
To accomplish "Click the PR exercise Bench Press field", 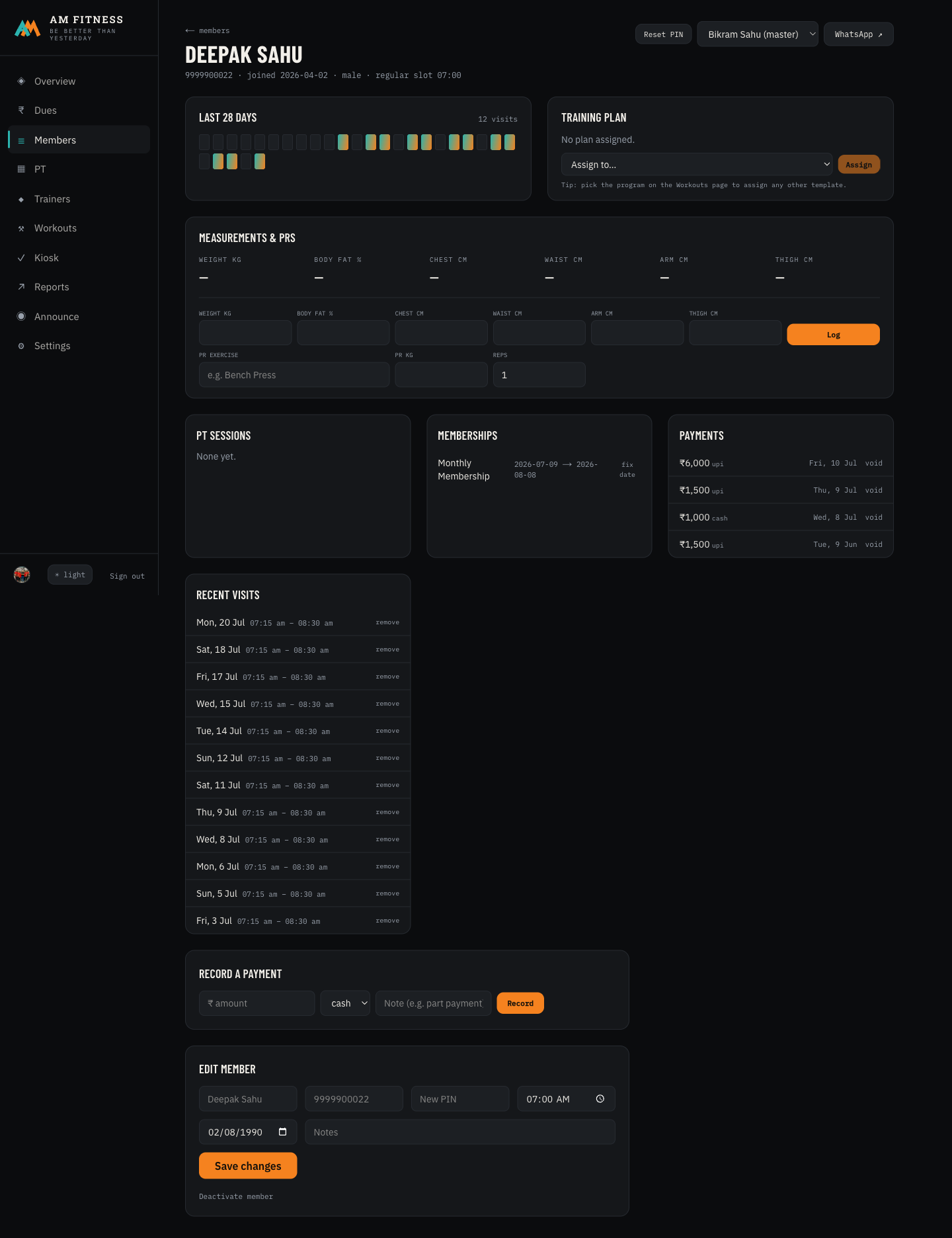I will coord(294,375).
